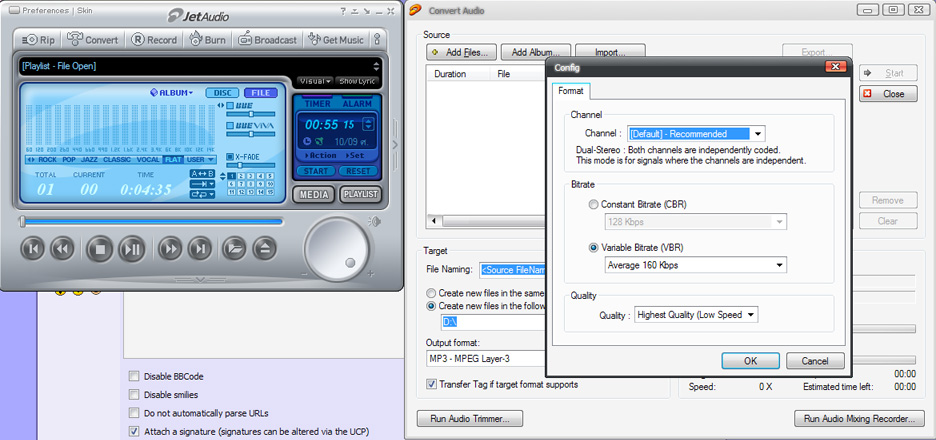Uncheck Attach a signature option
Viewport: 936px width, 440px height.
pyautogui.click(x=134, y=431)
